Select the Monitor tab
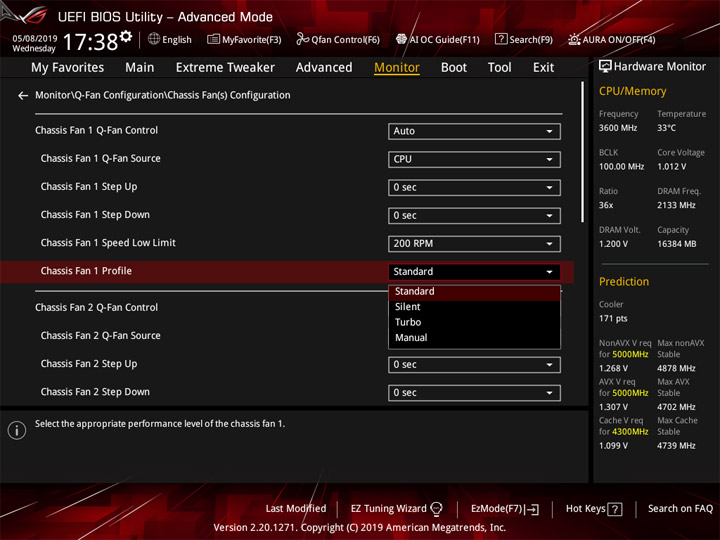Image resolution: width=720 pixels, height=540 pixels. pos(397,68)
